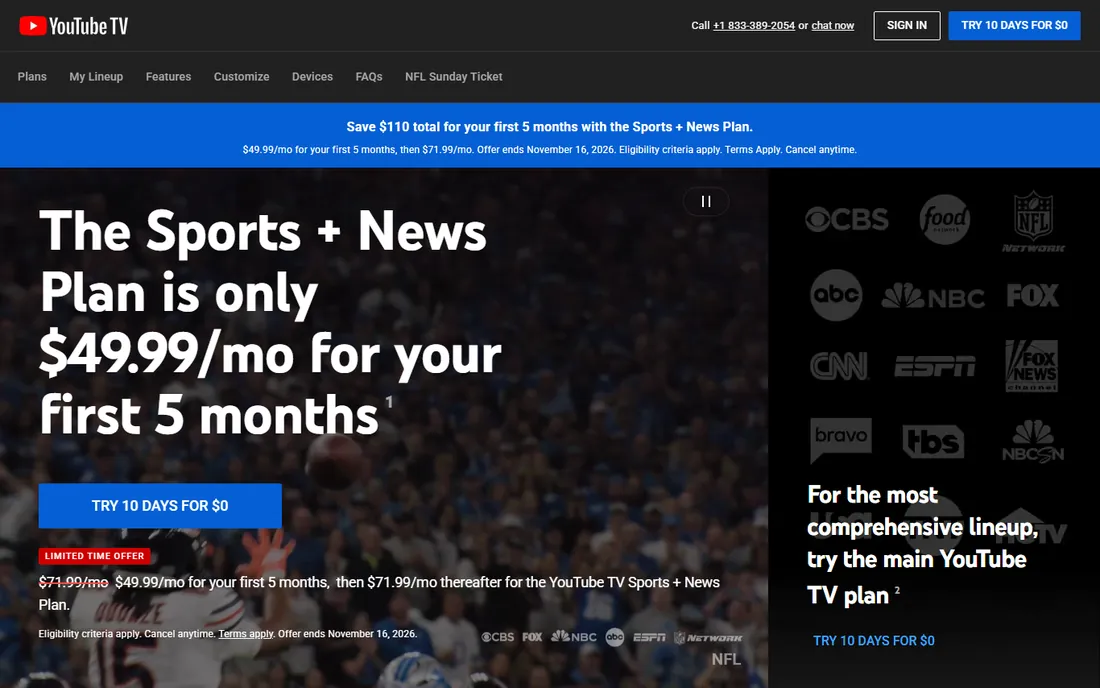This screenshot has width=1100, height=688.
Task: Select the NBC peacock logo in channel grid
Action: coord(933,296)
